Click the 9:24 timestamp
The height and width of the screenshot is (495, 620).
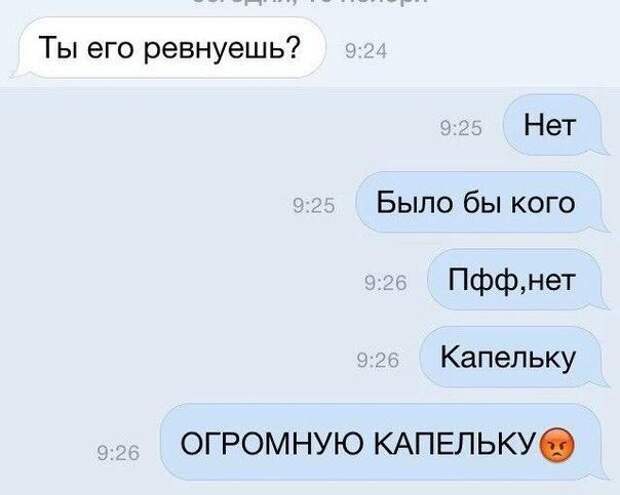tap(366, 51)
